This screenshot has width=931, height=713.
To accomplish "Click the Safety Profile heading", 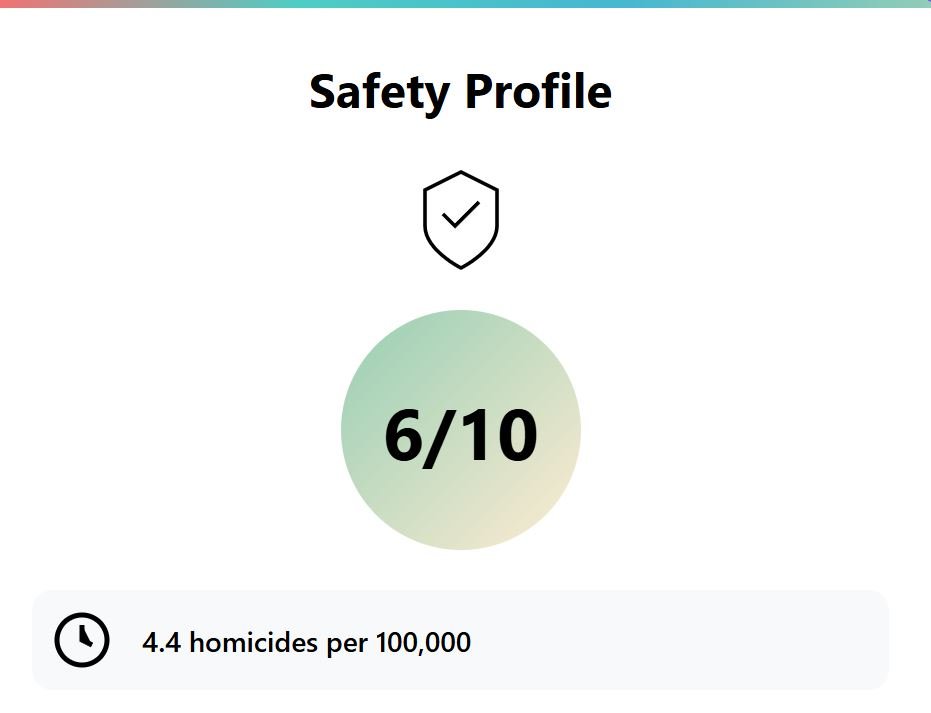I will click(461, 92).
